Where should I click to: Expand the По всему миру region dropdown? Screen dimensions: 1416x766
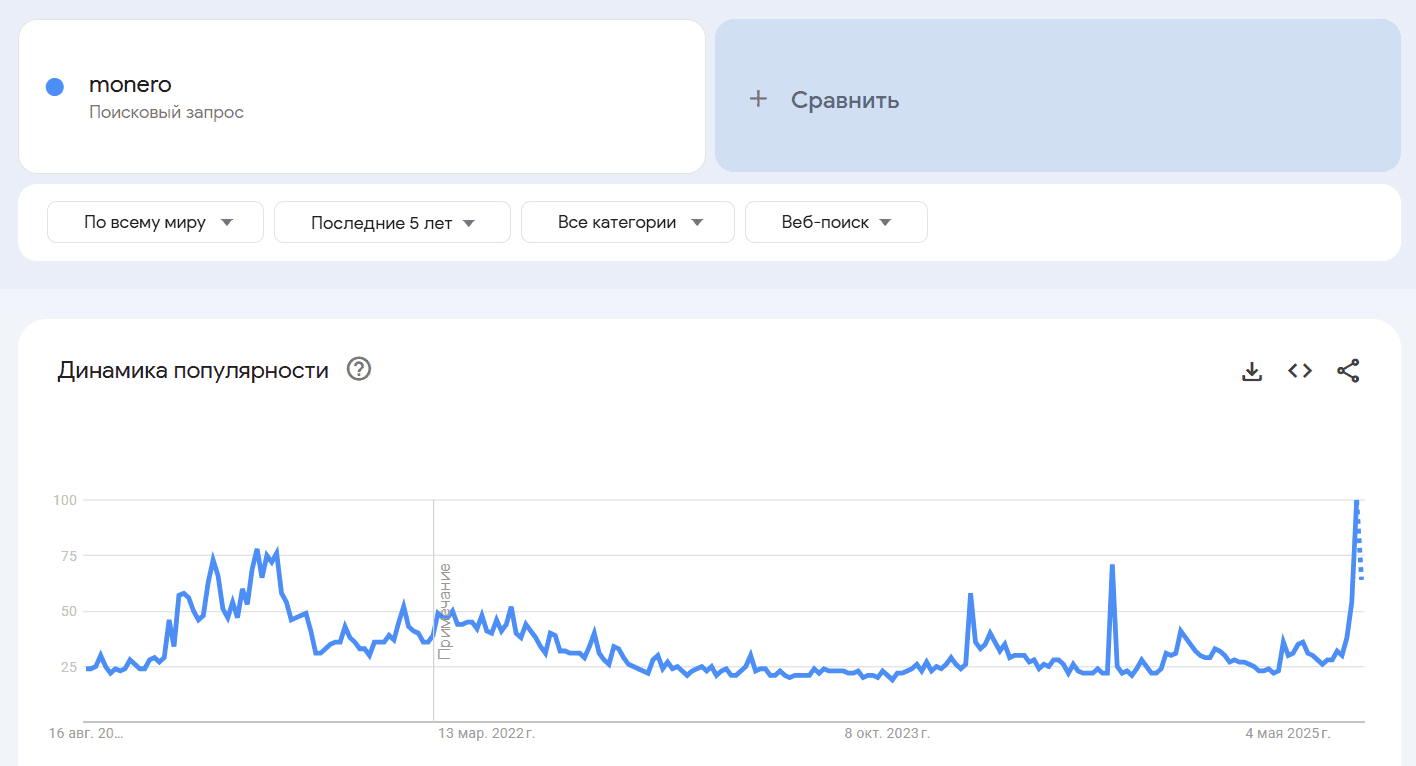[x=155, y=222]
